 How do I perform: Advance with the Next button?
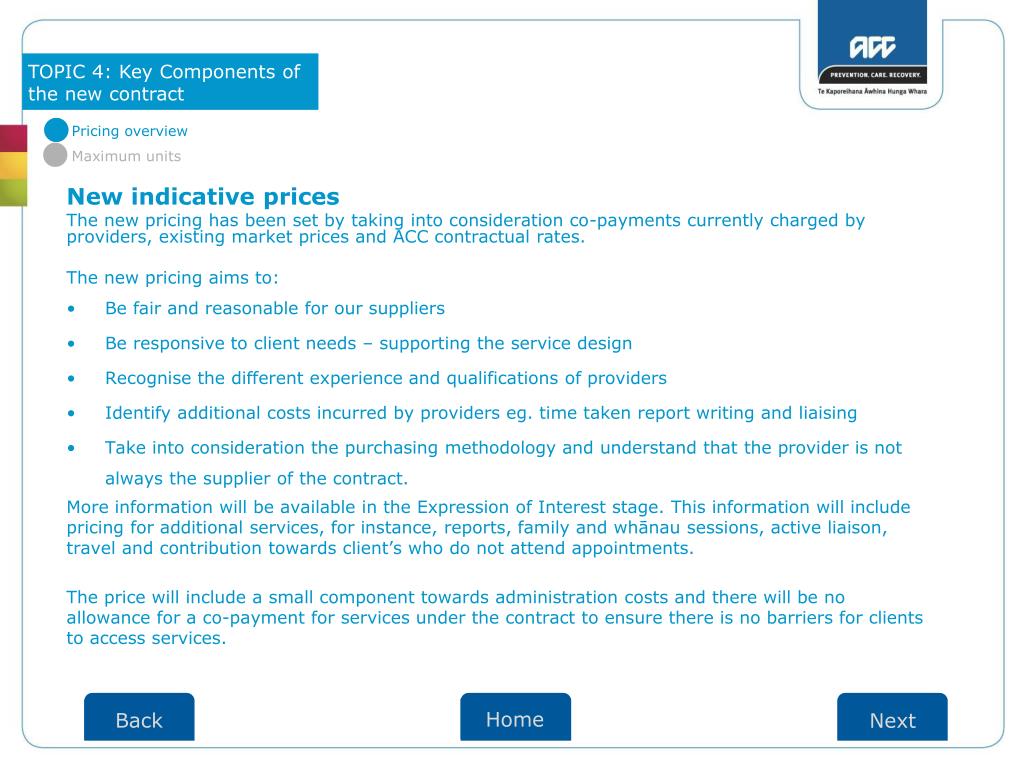(892, 717)
